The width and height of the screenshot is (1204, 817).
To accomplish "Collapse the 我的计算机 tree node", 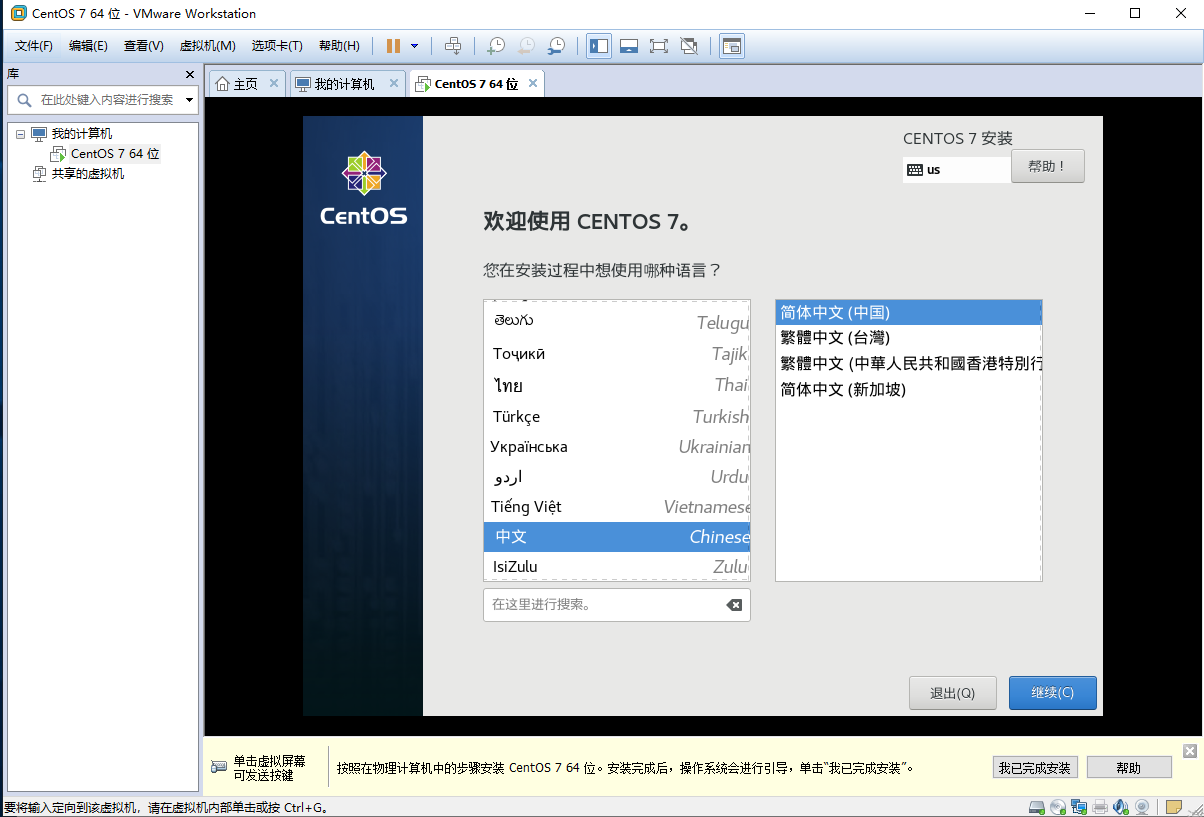I will [x=20, y=134].
